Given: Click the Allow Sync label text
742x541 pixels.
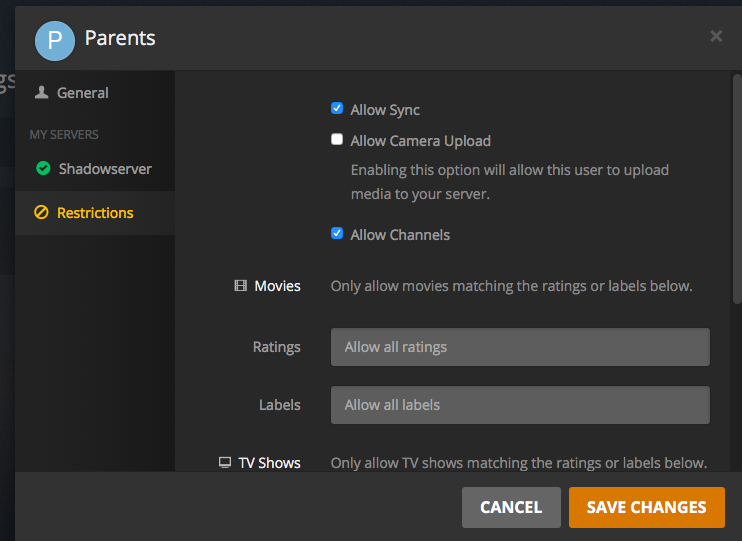Looking at the screenshot, I should click(x=385, y=110).
